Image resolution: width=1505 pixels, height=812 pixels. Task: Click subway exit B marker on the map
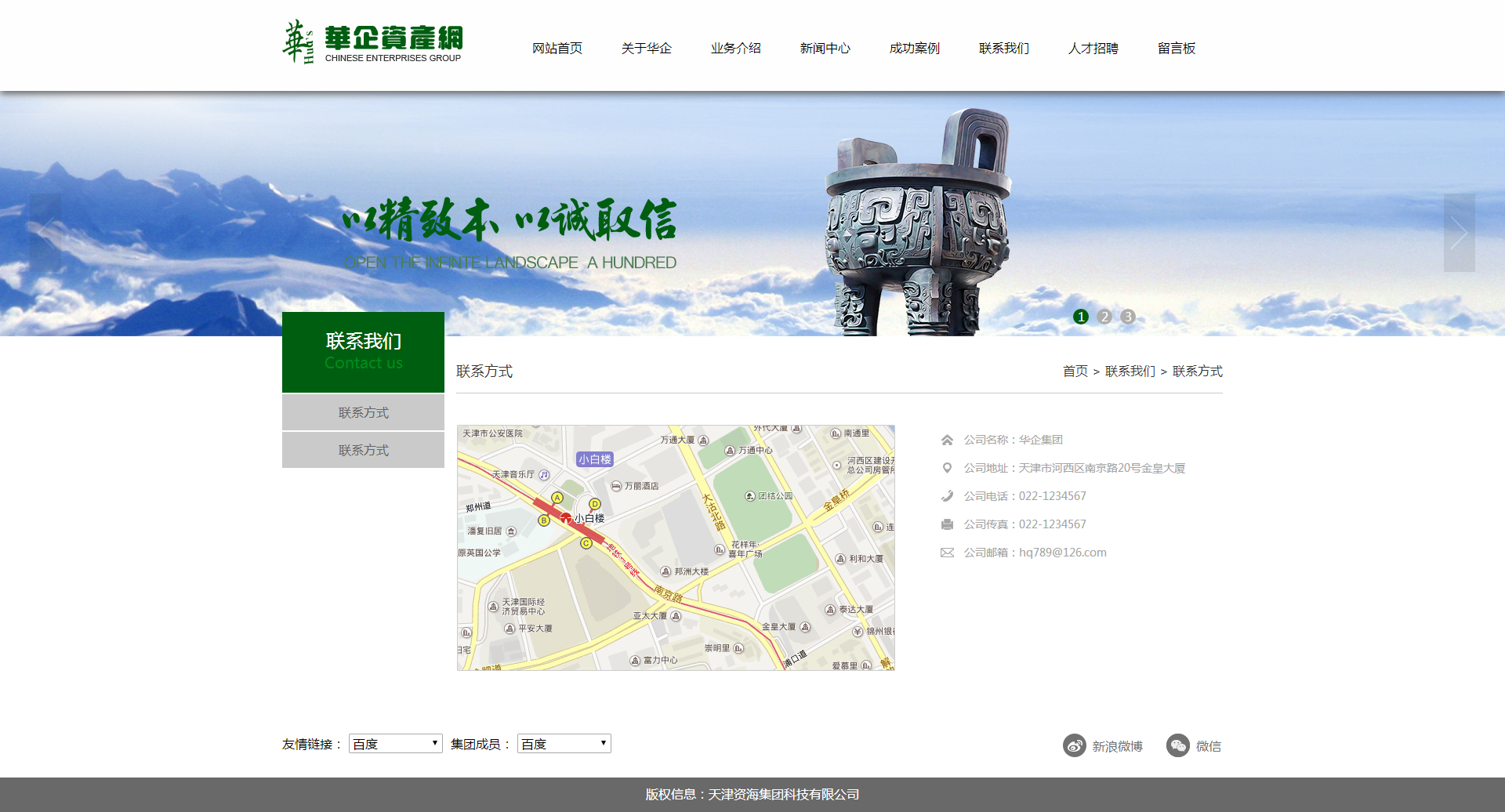543,520
